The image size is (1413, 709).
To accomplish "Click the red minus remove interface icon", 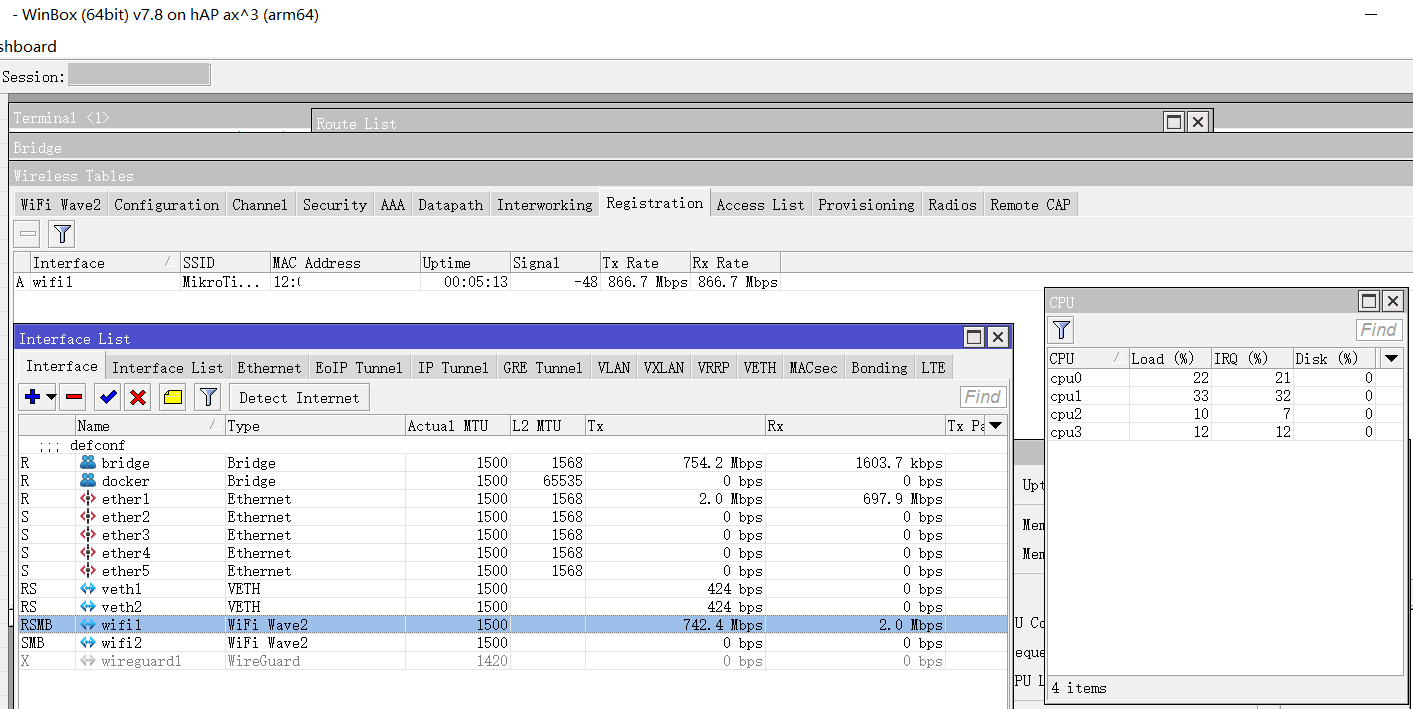I will coord(73,397).
